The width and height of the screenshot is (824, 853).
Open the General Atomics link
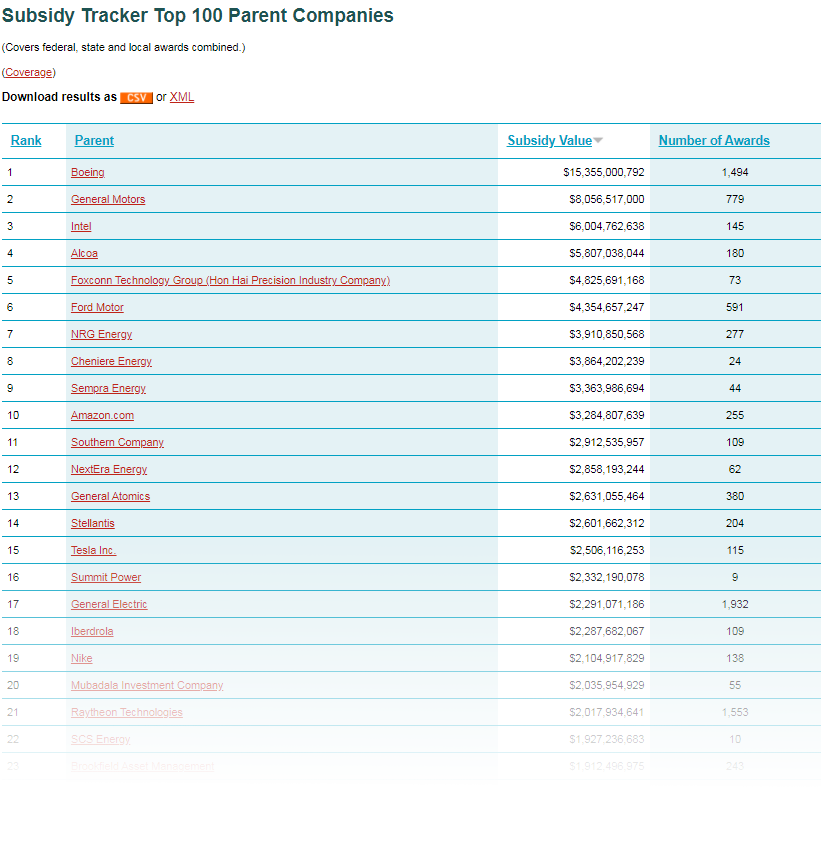(110, 496)
